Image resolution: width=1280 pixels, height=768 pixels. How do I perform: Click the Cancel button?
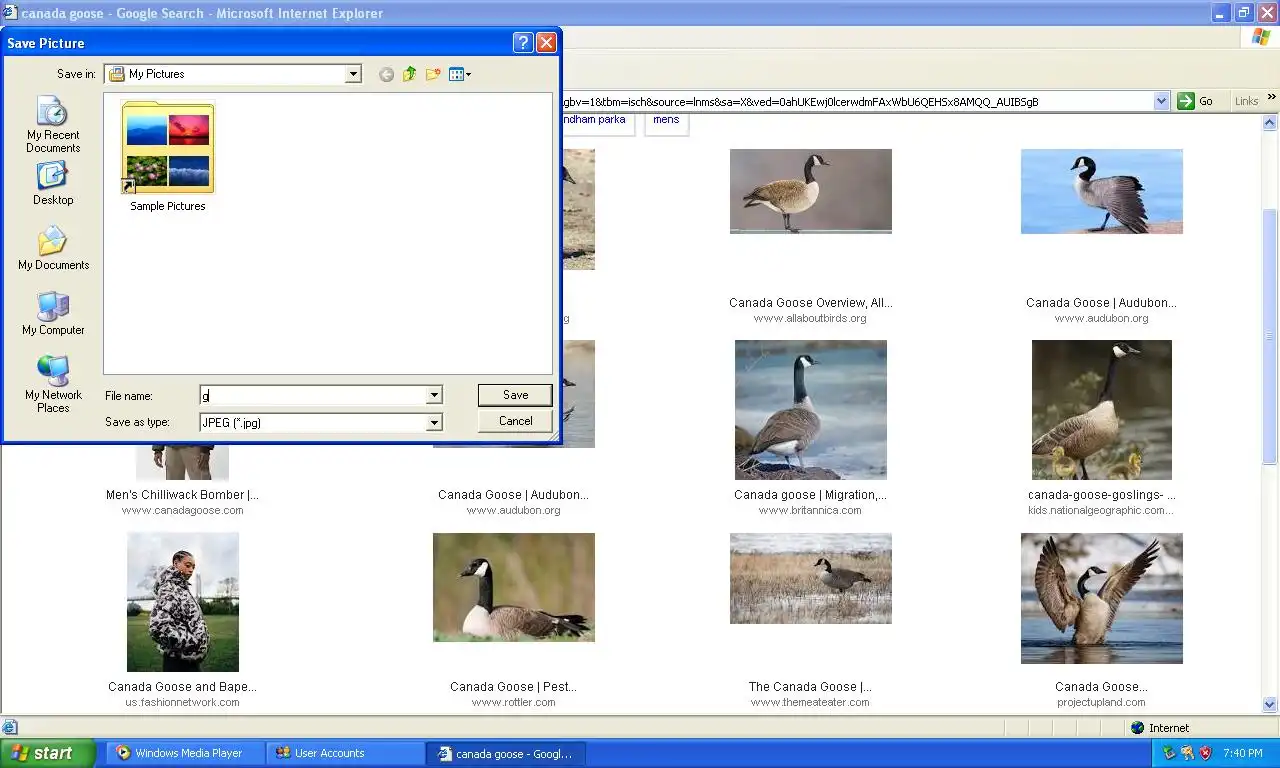(515, 421)
